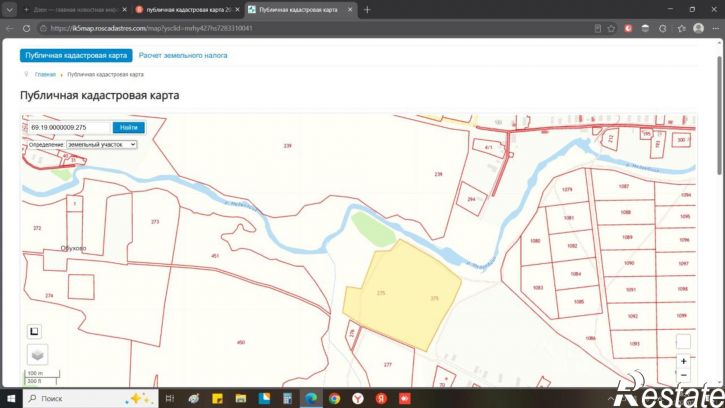Refresh the browser page
Viewport: 725px width, 408px height.
coord(26,28)
